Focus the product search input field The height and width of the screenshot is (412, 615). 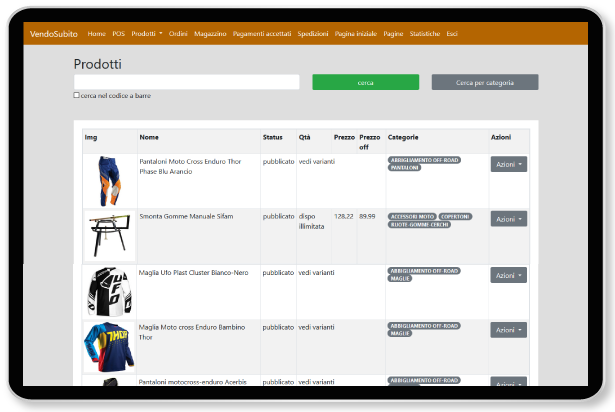point(187,82)
